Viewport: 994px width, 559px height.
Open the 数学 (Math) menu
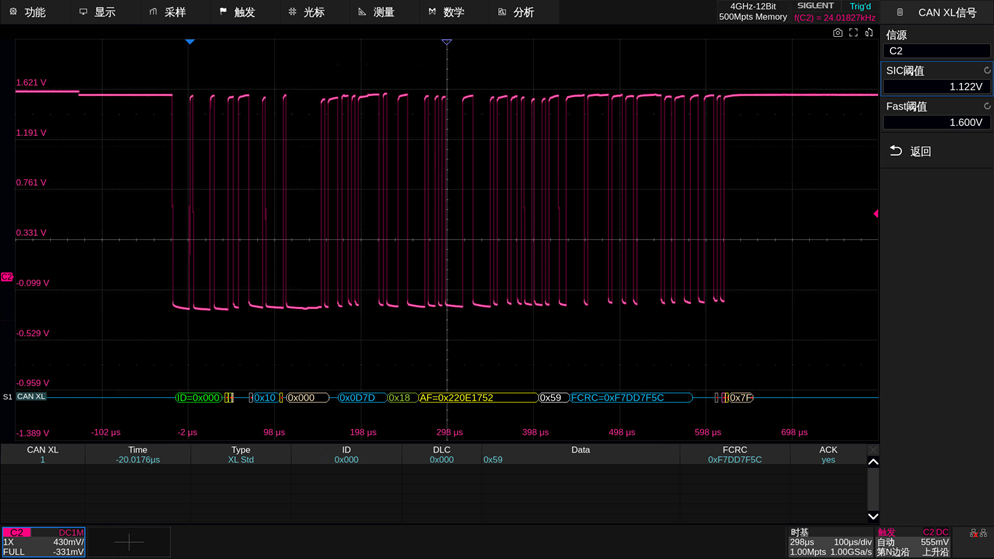coord(446,12)
